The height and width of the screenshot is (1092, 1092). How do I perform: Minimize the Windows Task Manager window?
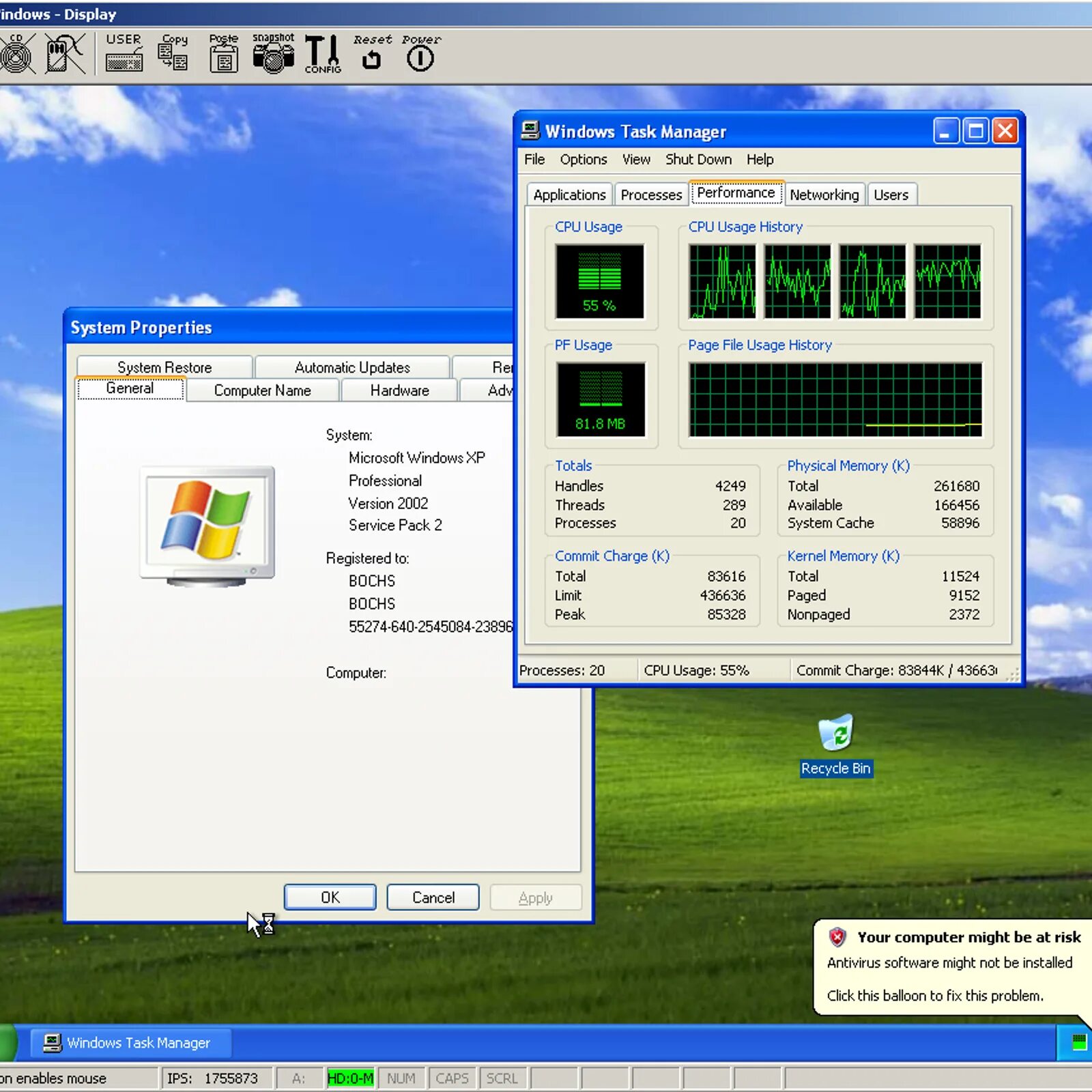click(946, 130)
